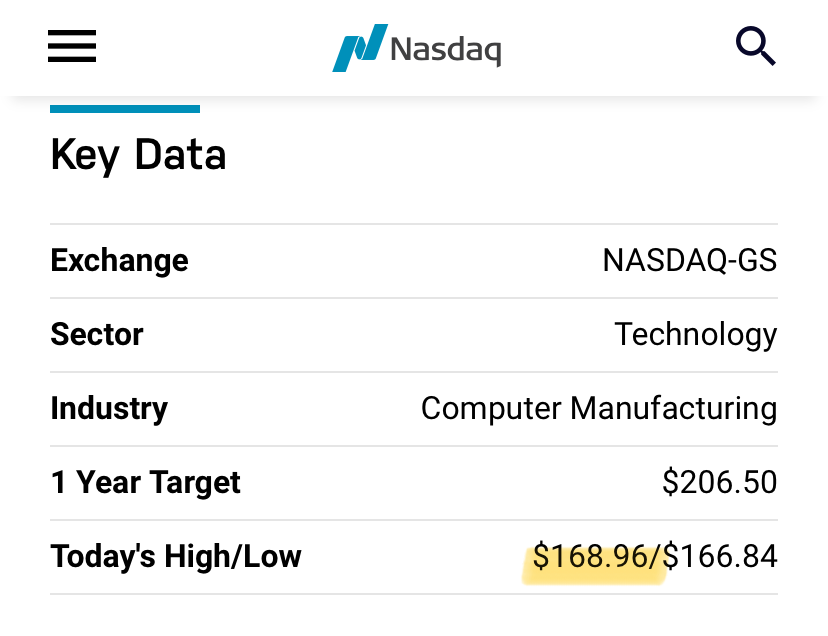Click the Industry row label

(x=109, y=409)
